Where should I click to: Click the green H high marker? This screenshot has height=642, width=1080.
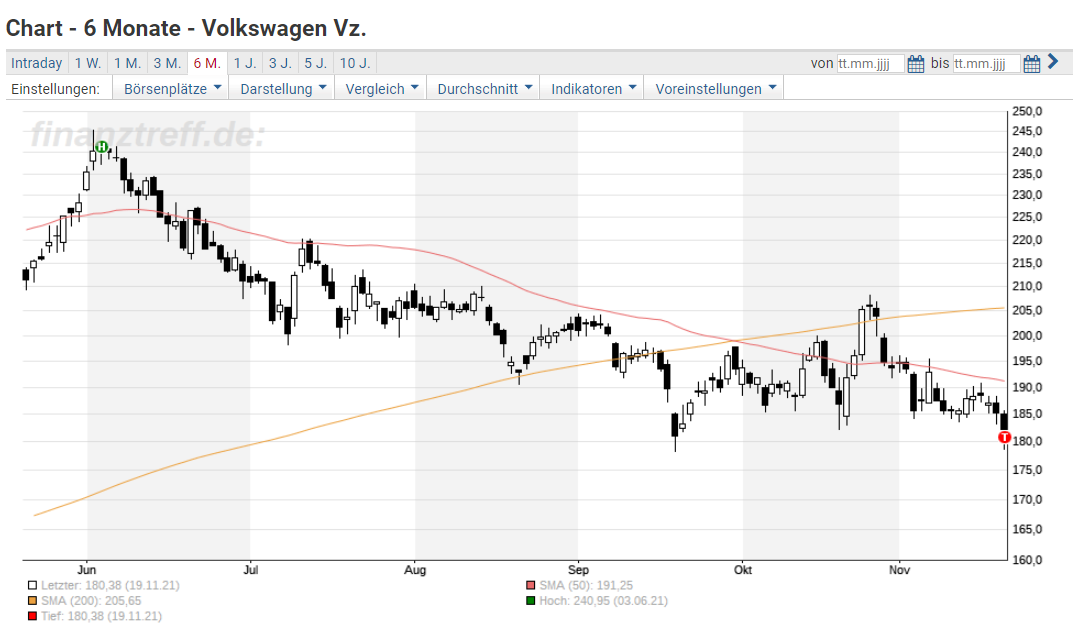pos(102,147)
